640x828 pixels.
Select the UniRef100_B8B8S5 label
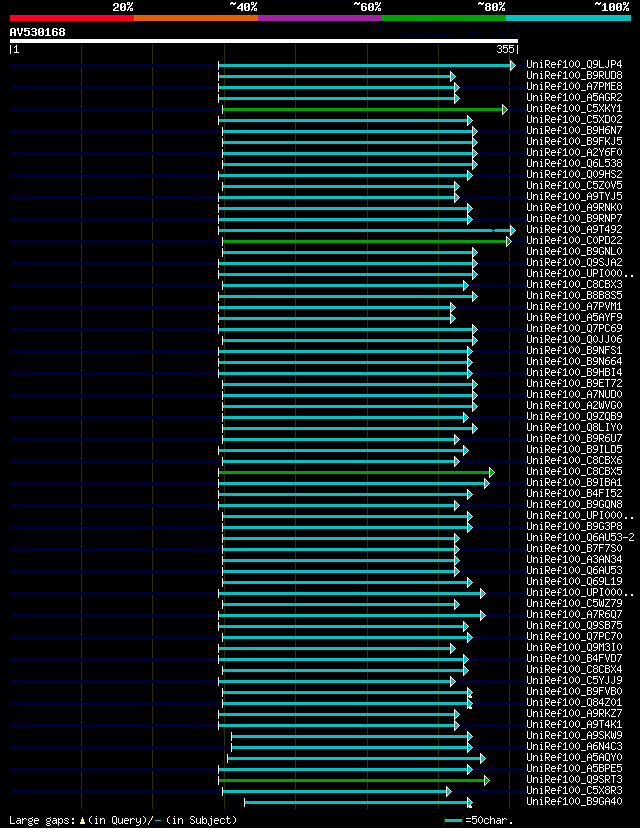pos(574,296)
